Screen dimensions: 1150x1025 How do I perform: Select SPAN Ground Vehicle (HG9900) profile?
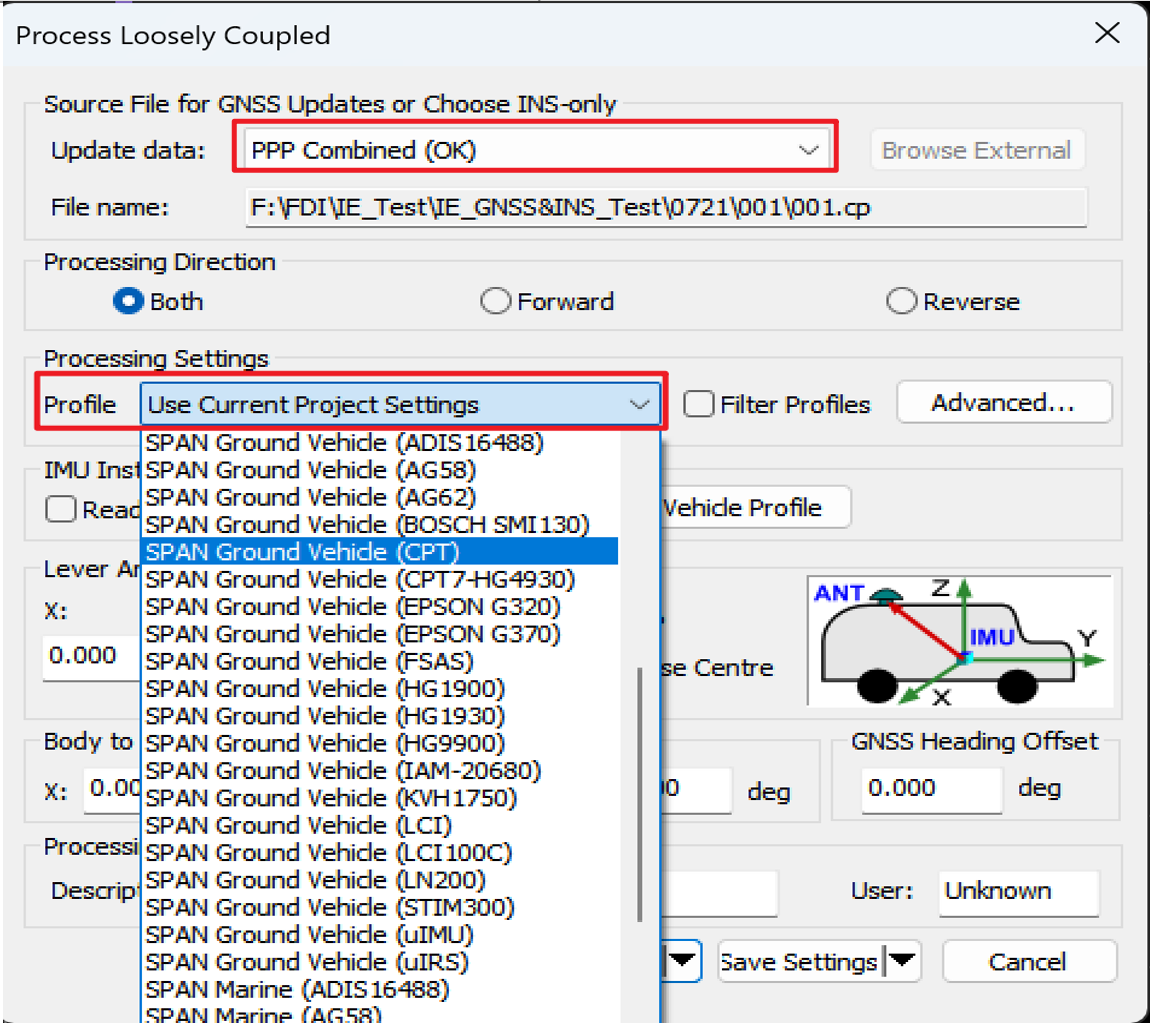[380, 743]
